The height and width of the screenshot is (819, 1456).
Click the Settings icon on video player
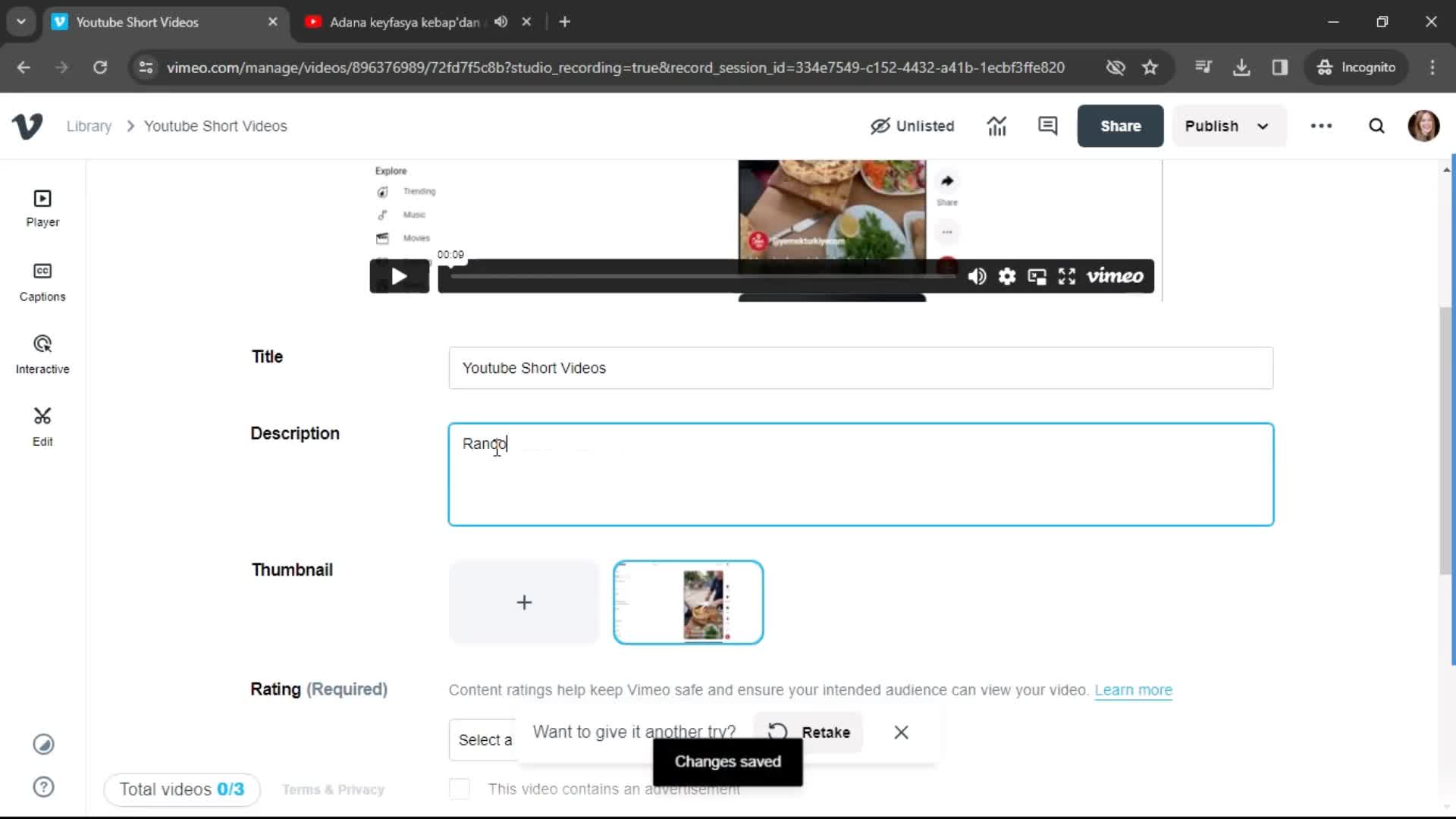tap(1007, 276)
